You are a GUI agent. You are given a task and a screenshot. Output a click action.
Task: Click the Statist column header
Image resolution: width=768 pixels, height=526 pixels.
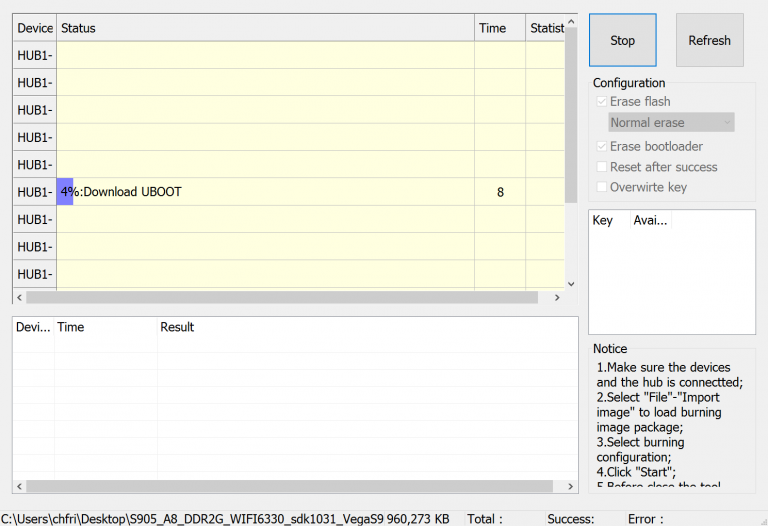point(545,28)
